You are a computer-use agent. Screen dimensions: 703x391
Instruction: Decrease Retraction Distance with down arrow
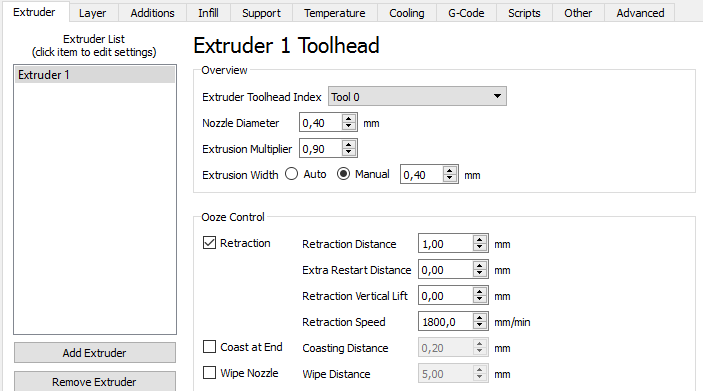(x=480, y=248)
